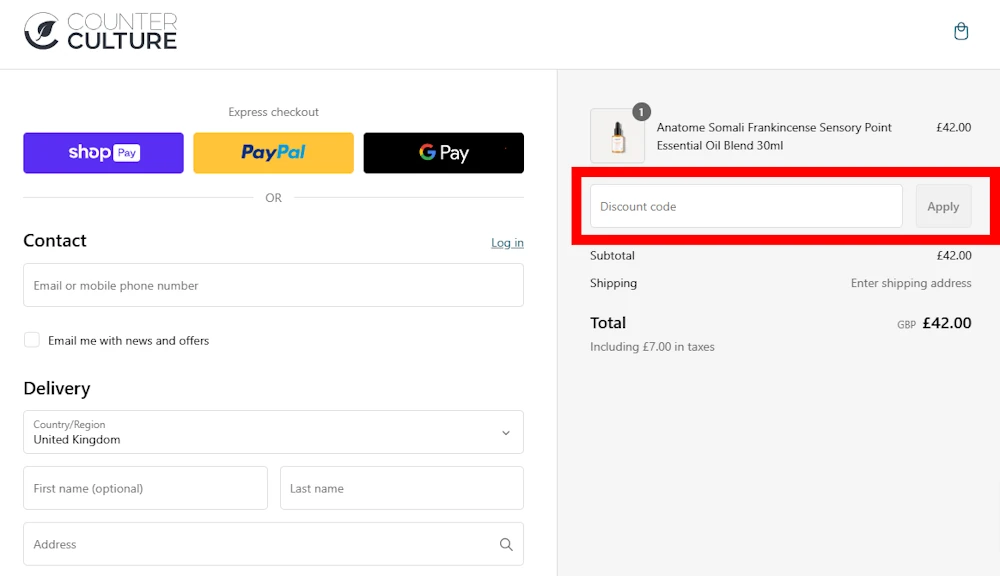Pay with PayPal express checkout
Image resolution: width=1000 pixels, height=576 pixels.
coord(274,153)
